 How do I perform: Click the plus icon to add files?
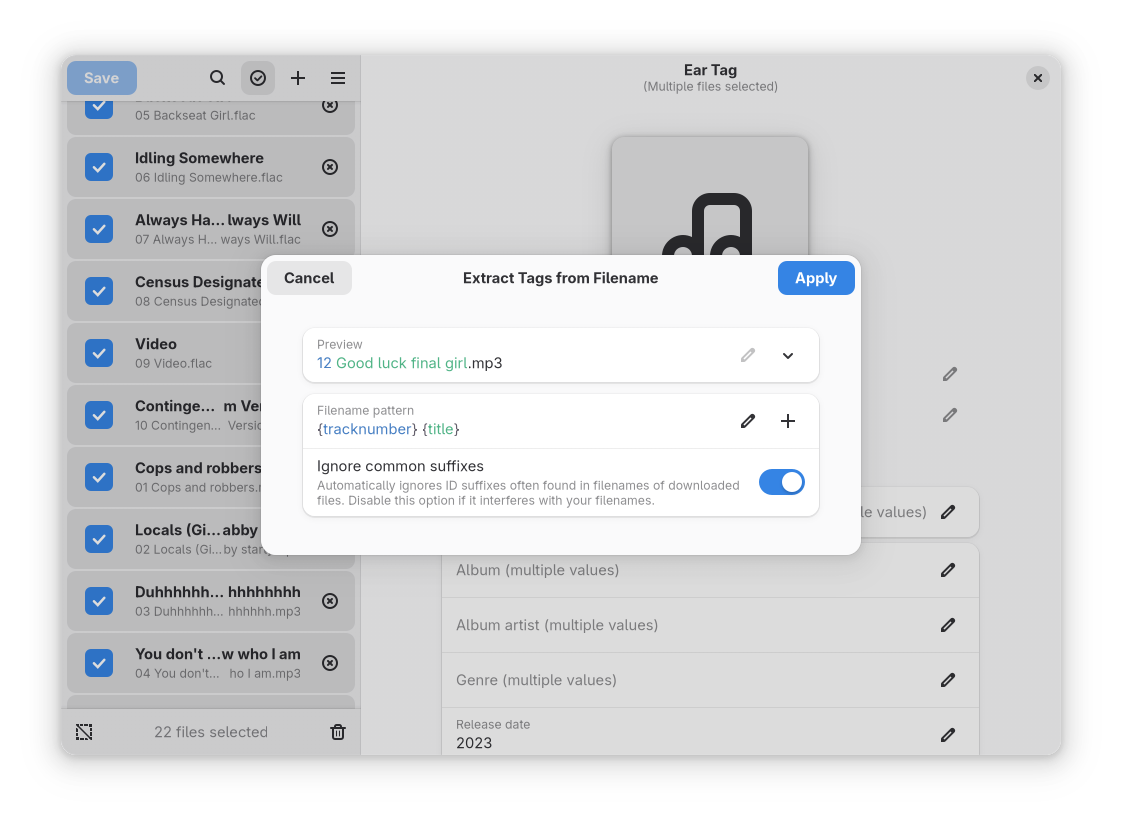tap(298, 78)
